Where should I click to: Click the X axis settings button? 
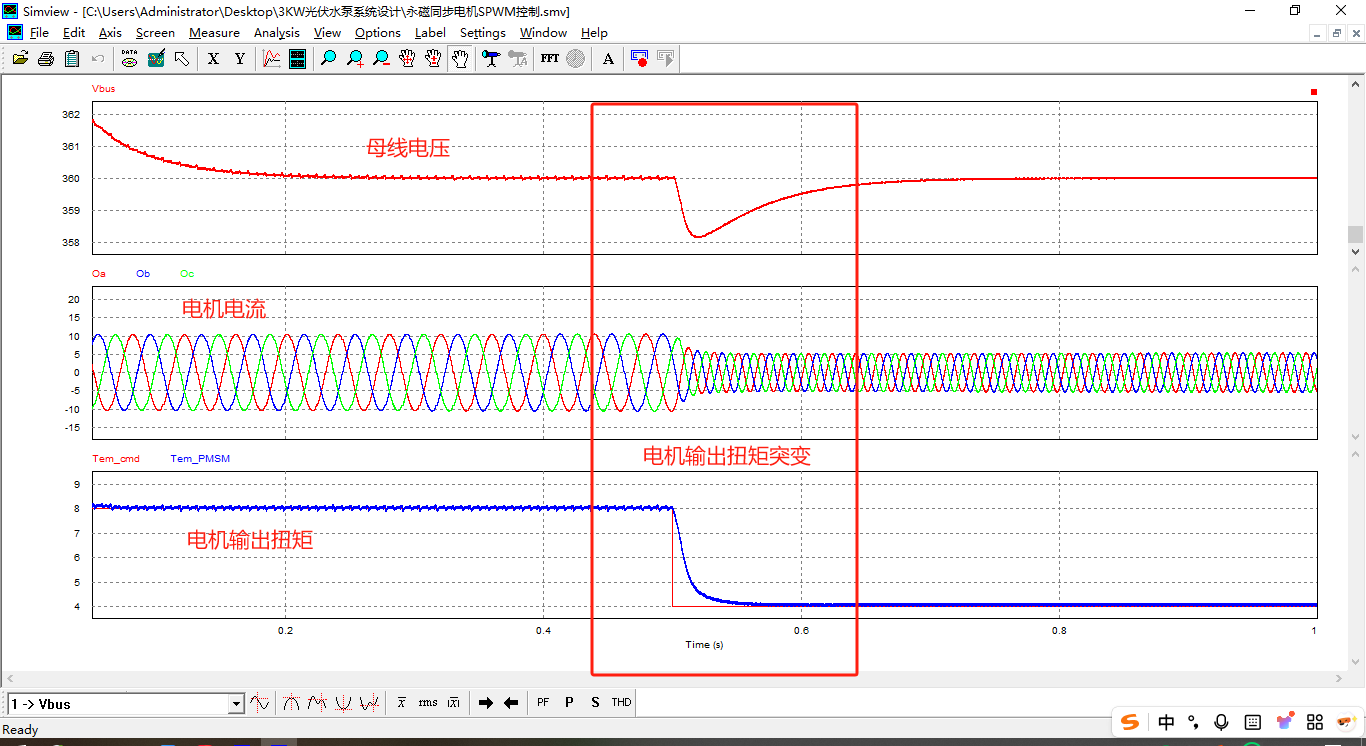213,59
